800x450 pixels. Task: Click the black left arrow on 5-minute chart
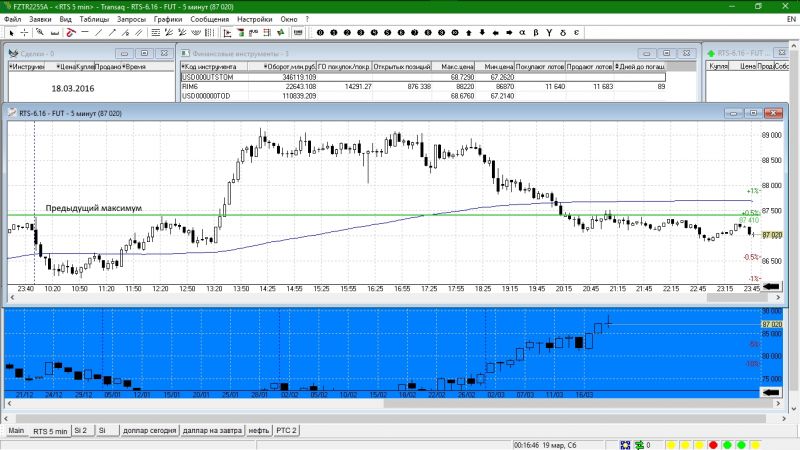[x=771, y=286]
